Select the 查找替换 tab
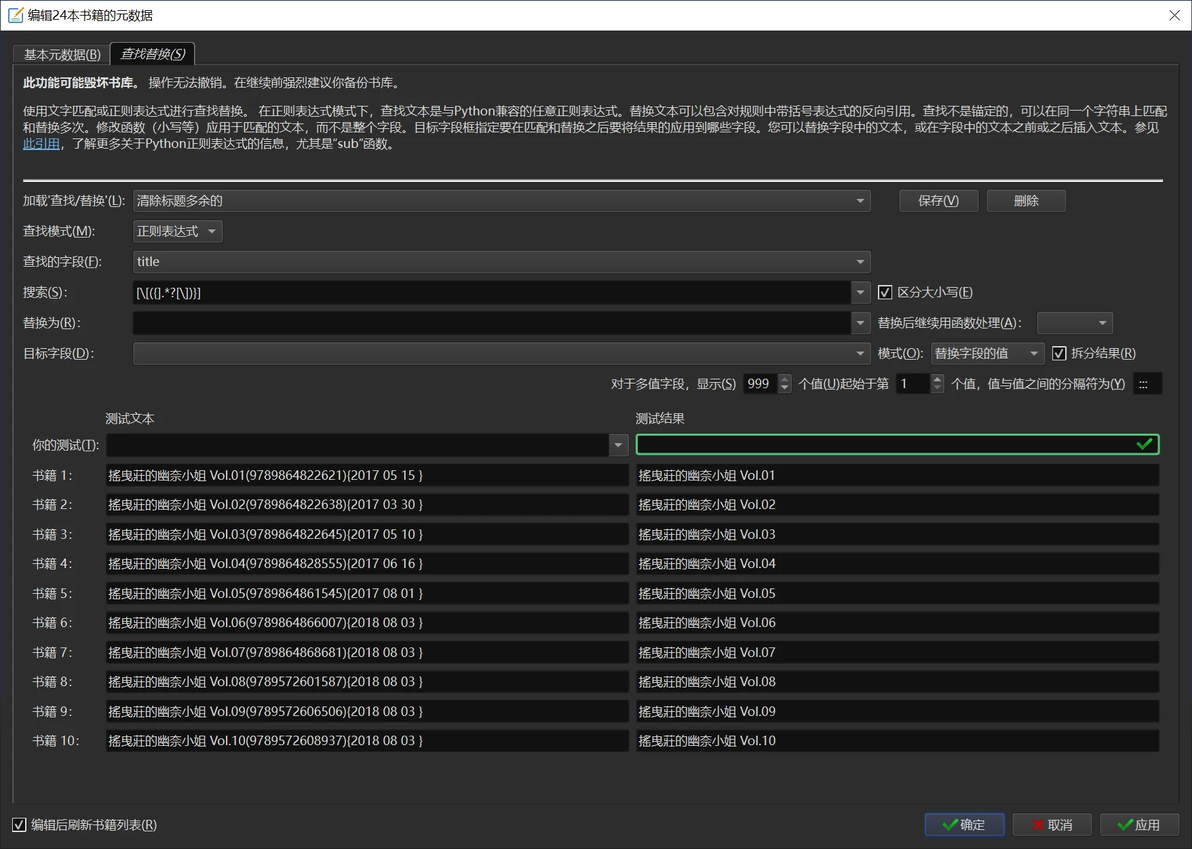Image resolution: width=1192 pixels, height=849 pixels. pos(153,54)
